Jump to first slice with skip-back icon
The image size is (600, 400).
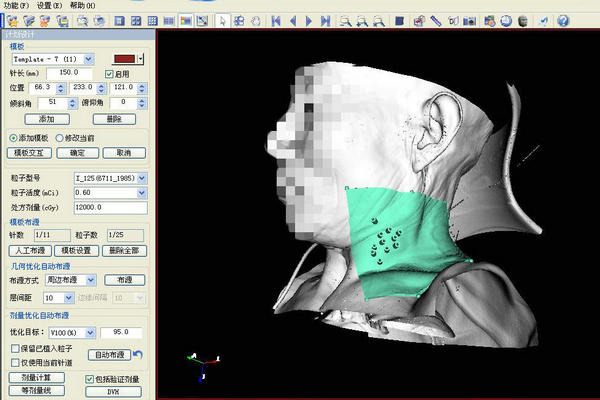[275, 19]
